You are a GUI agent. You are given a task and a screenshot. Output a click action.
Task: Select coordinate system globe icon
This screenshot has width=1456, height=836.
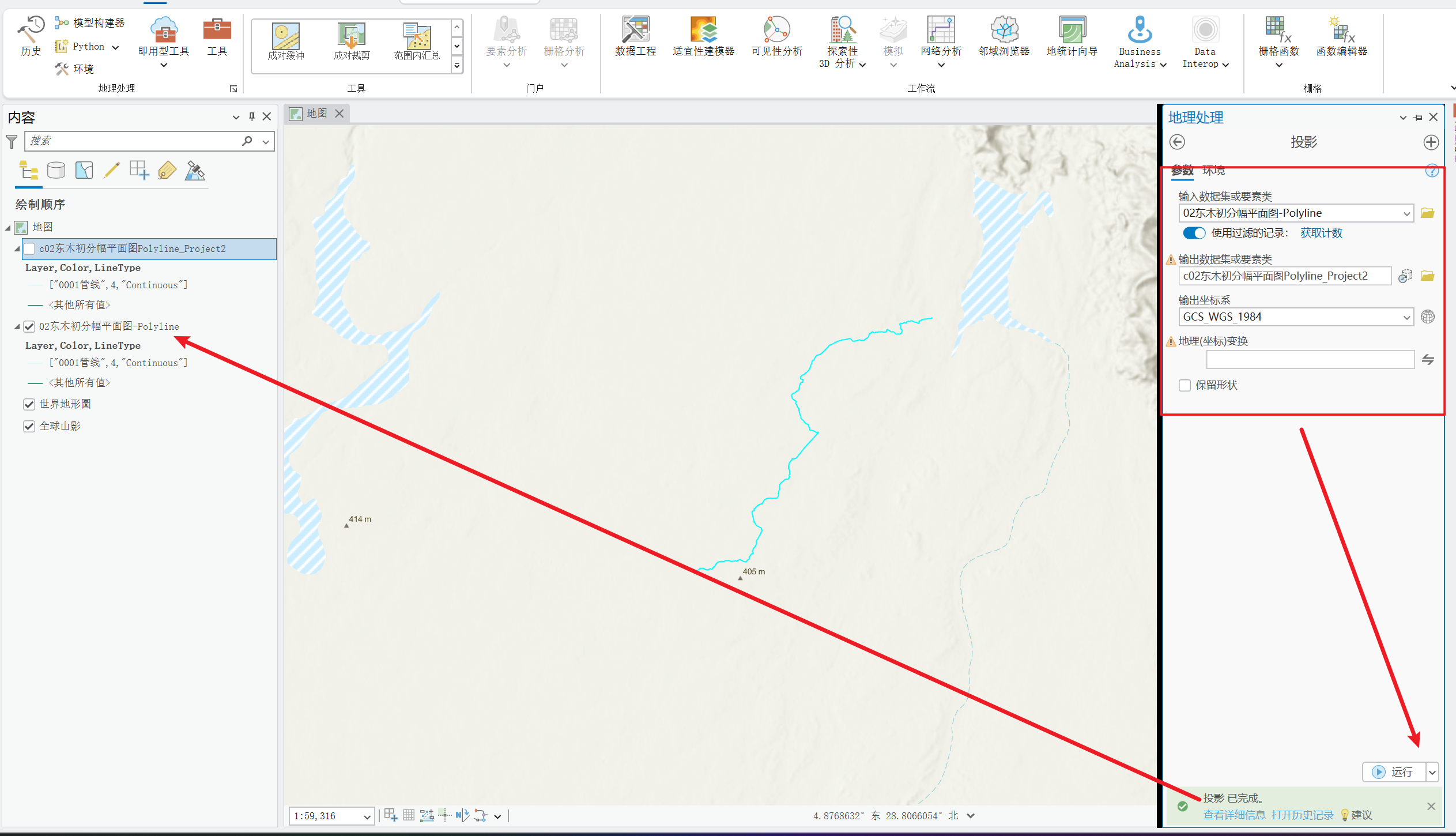pyautogui.click(x=1428, y=317)
